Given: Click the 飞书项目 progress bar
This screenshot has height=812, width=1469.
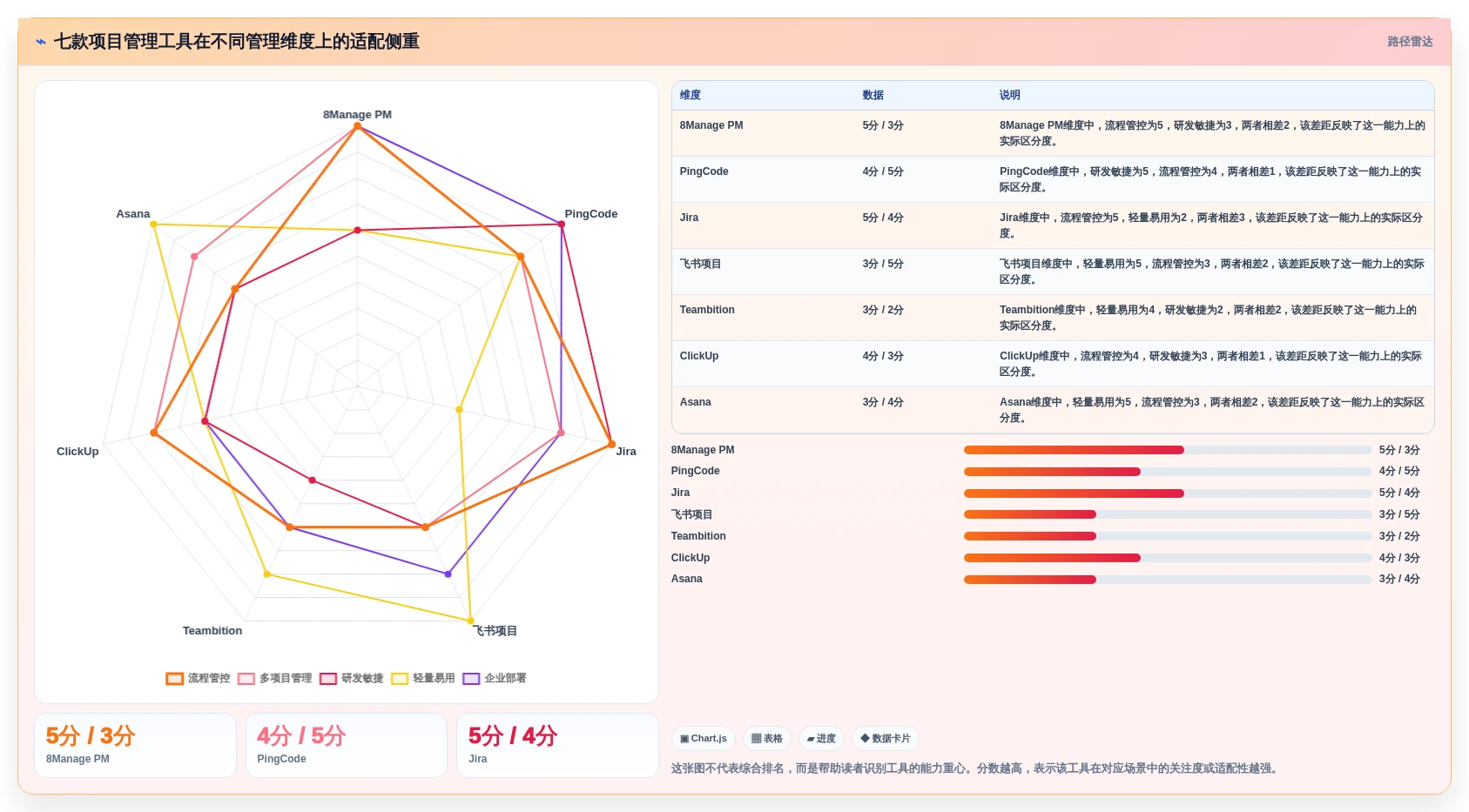Looking at the screenshot, I should coord(1168,514).
